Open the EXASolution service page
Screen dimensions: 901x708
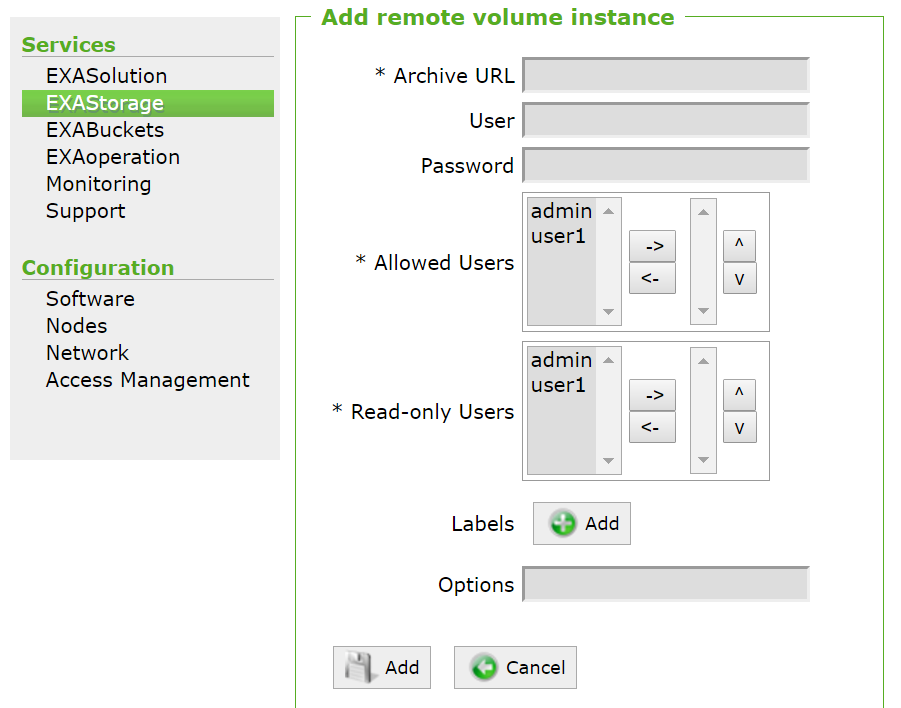(104, 75)
